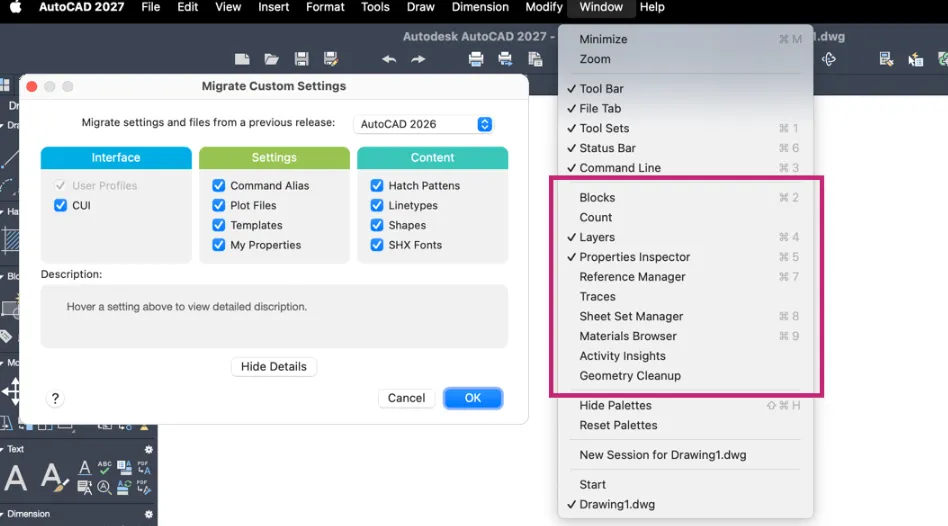The height and width of the screenshot is (526, 948).
Task: Choose Sheet Set Manager in Window menu
Action: pos(685,316)
